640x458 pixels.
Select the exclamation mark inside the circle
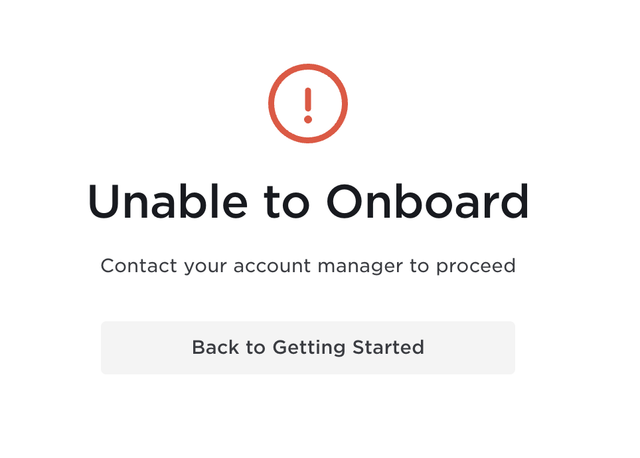[x=308, y=105]
